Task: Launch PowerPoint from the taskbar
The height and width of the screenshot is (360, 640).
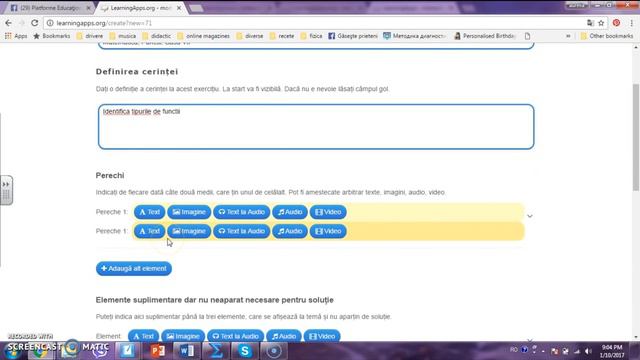Action: [x=158, y=351]
